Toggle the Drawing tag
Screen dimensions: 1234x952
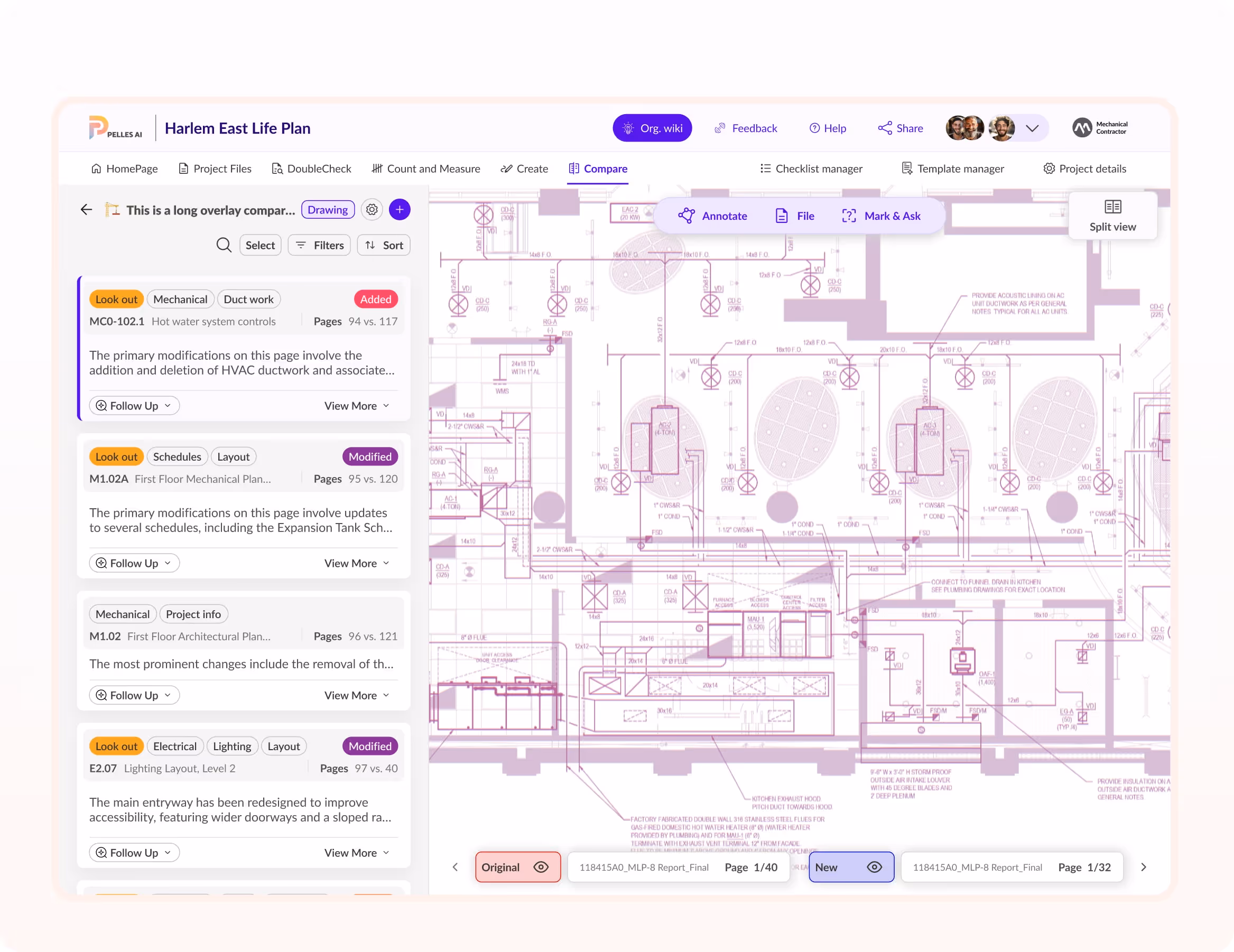coord(328,210)
